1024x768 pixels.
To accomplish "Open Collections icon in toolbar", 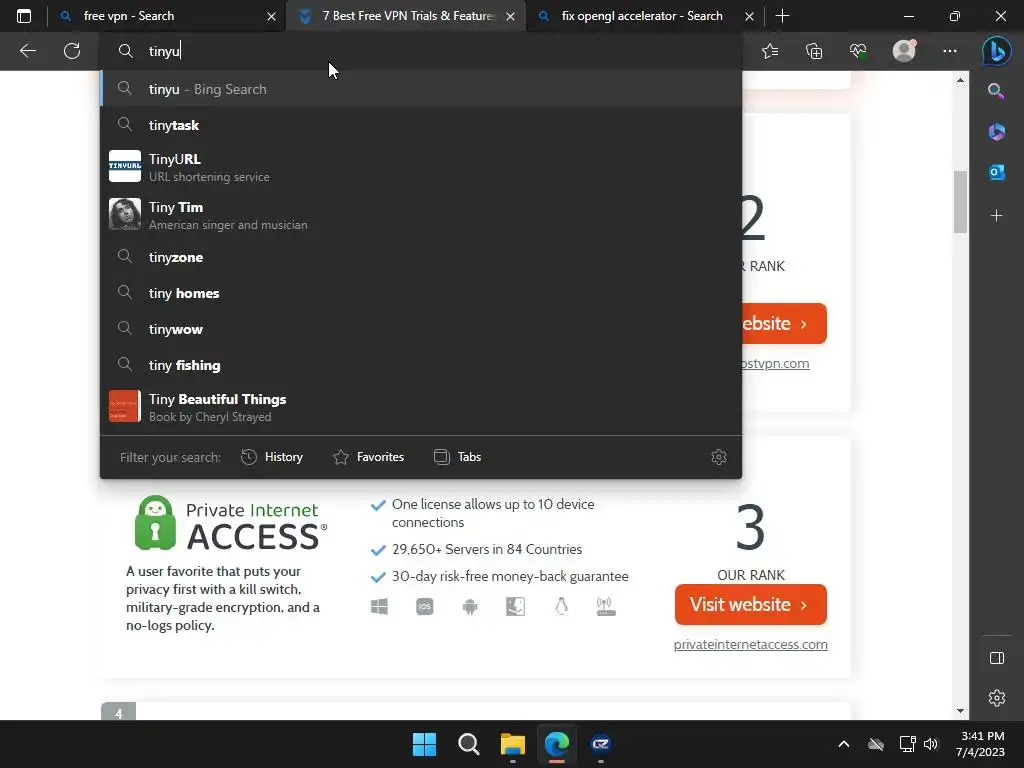I will pos(814,51).
